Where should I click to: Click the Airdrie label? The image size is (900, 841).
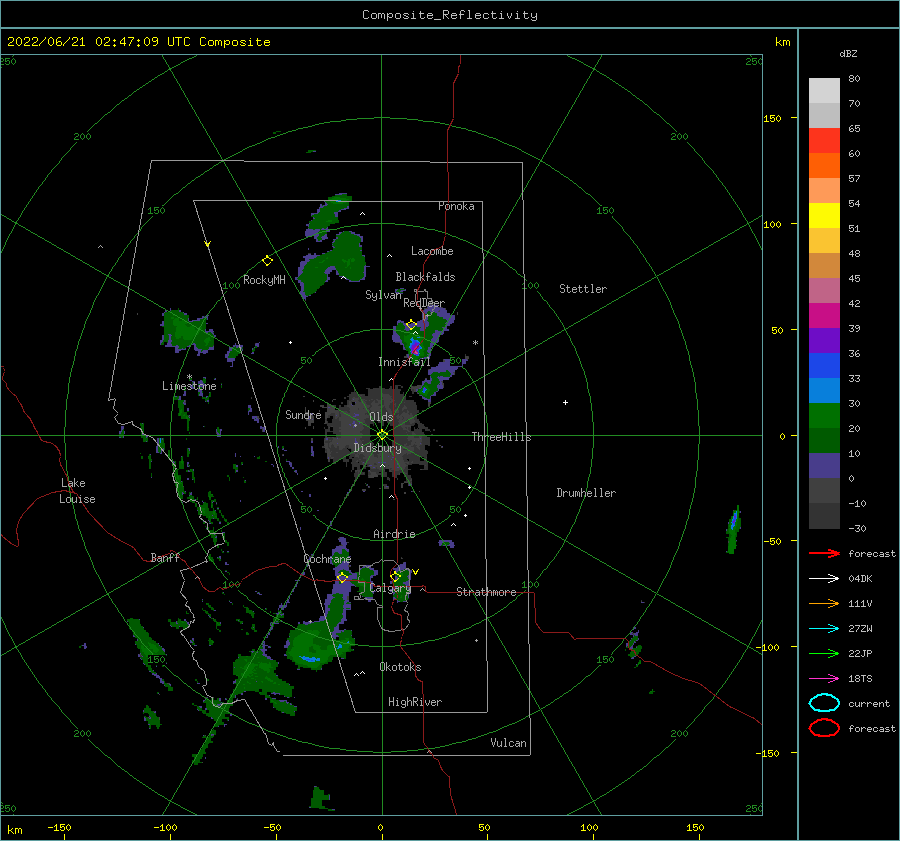coord(394,534)
